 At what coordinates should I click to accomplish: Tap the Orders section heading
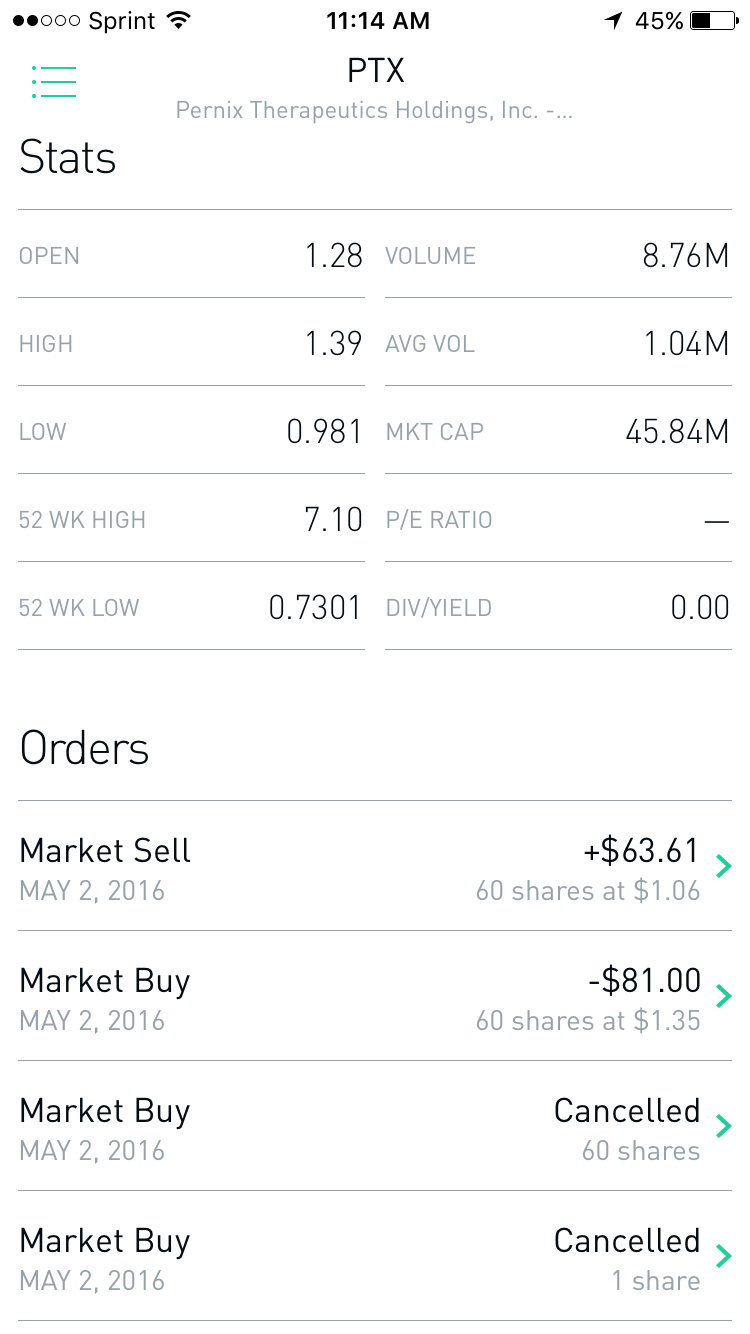85,748
